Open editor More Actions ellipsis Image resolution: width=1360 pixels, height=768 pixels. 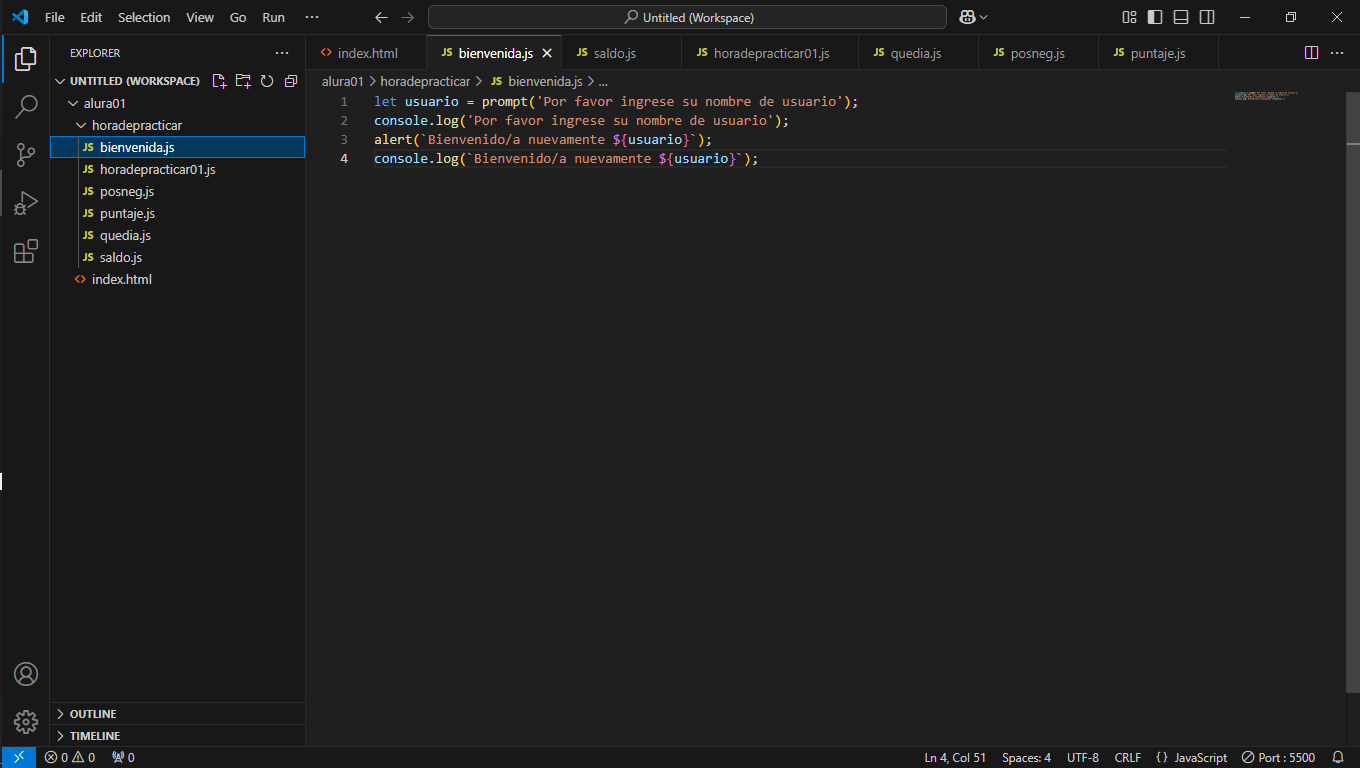click(x=1337, y=53)
